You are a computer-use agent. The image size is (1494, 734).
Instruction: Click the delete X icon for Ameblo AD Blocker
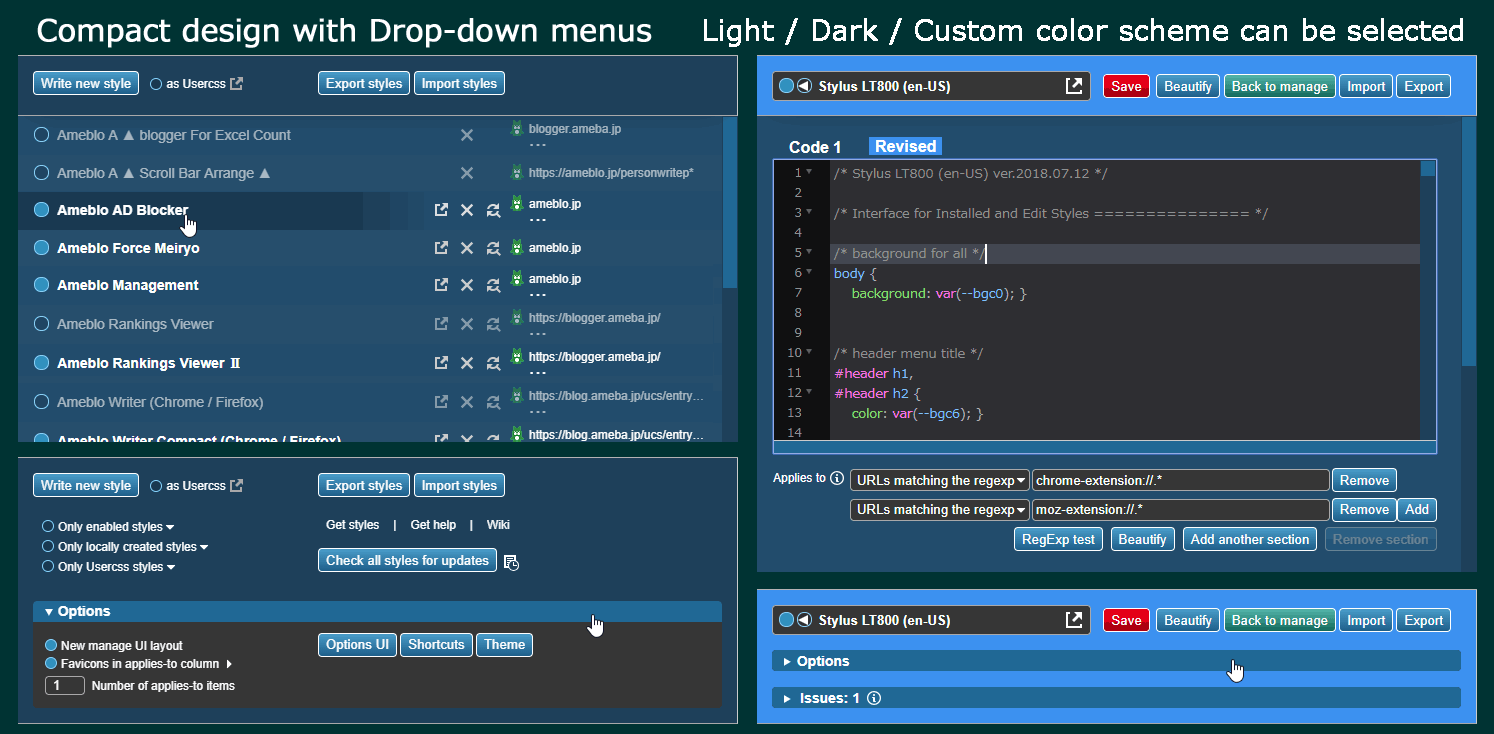click(x=466, y=210)
